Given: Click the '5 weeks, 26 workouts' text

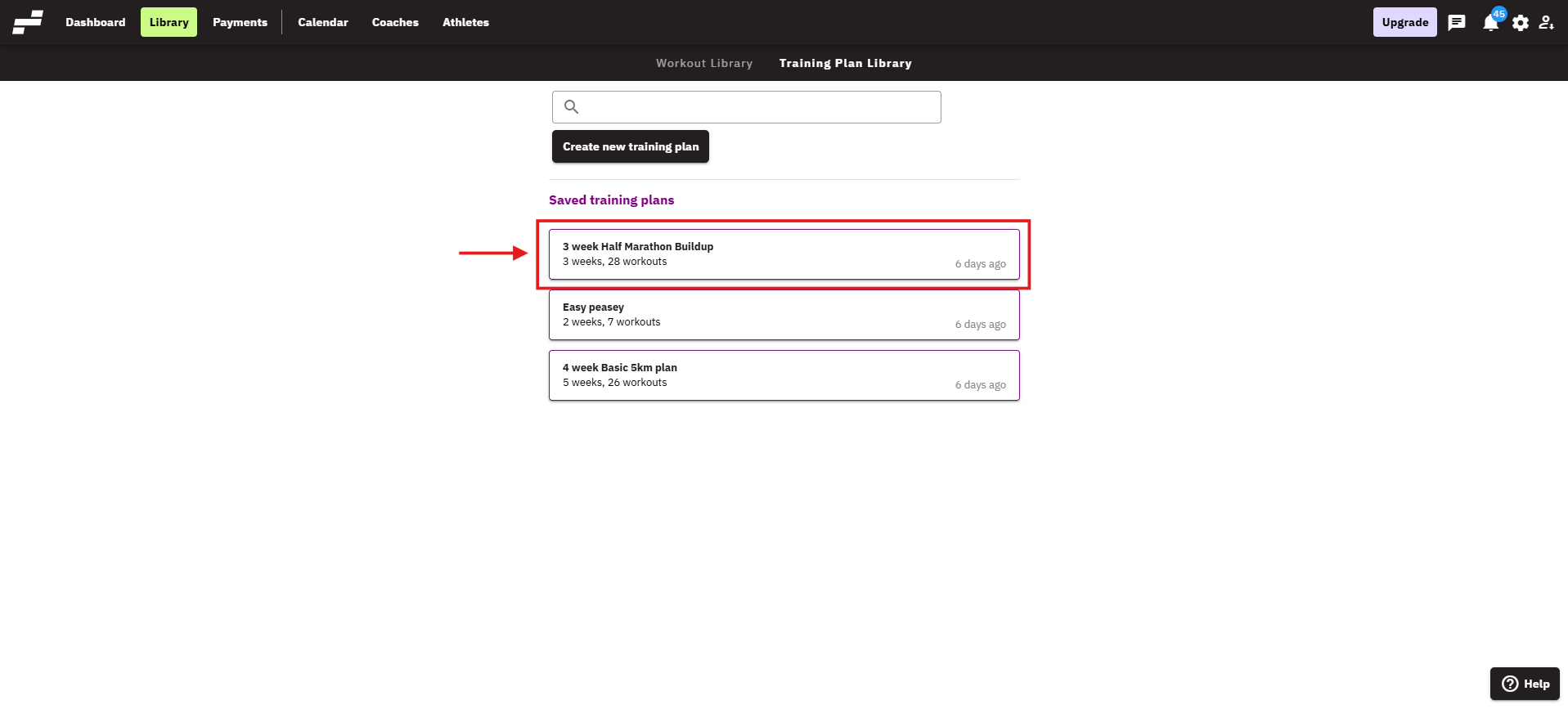Looking at the screenshot, I should click(614, 383).
